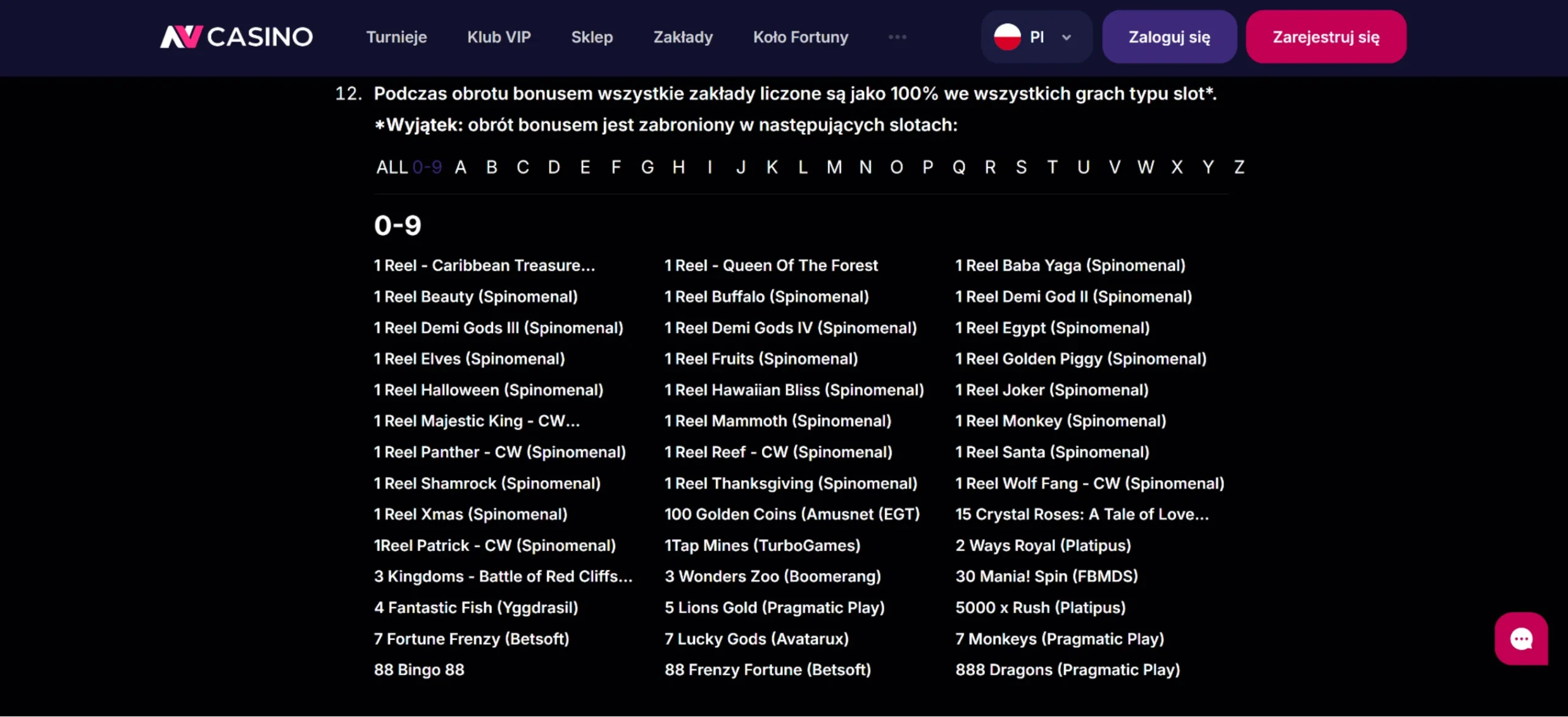Expand the PL language dropdown chevron

coord(1066,37)
